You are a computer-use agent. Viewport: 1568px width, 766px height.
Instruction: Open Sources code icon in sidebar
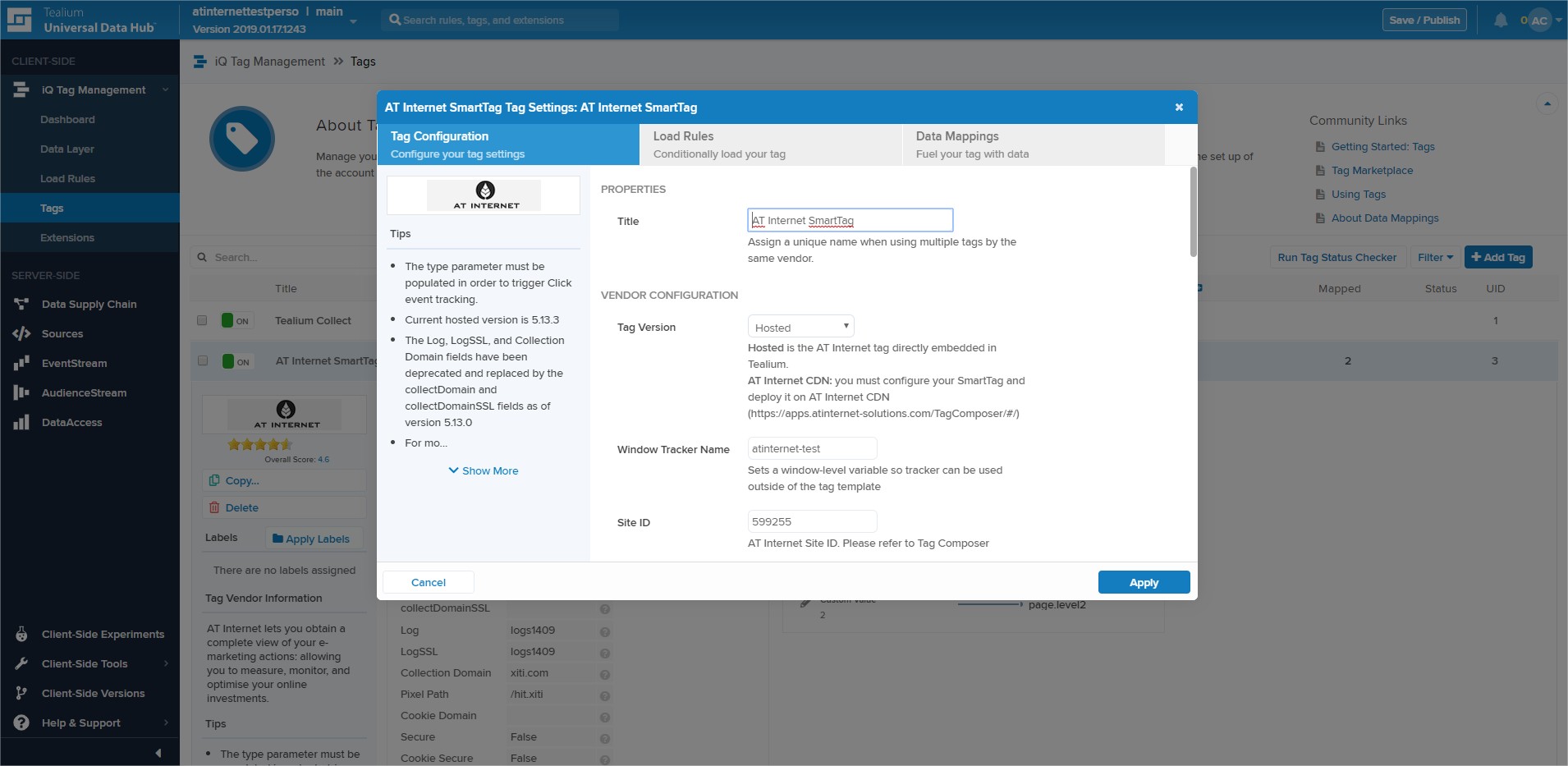(21, 333)
